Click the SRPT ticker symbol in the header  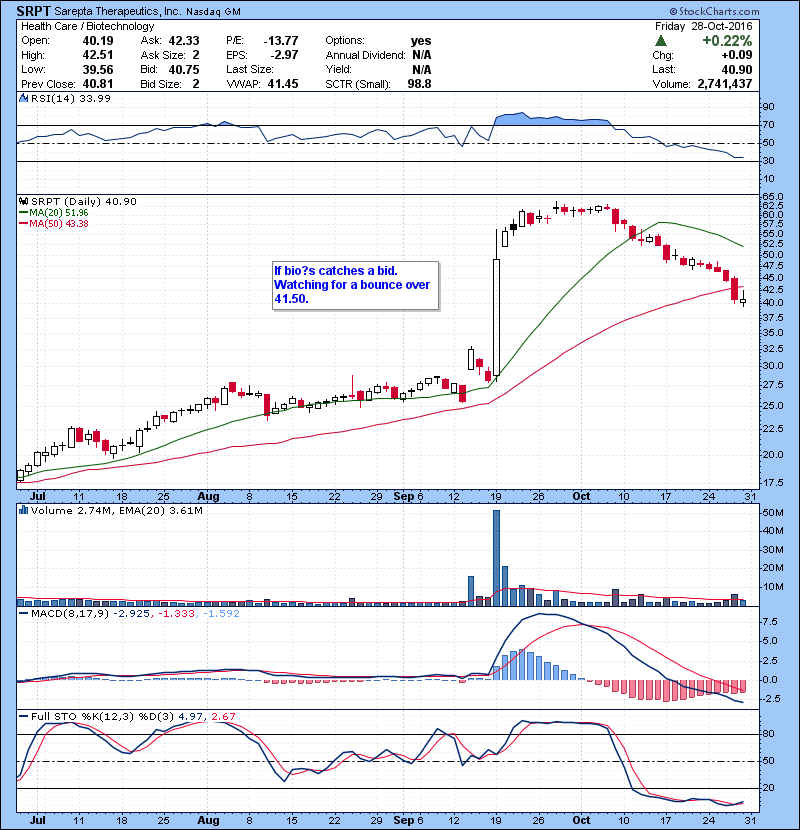coord(33,11)
